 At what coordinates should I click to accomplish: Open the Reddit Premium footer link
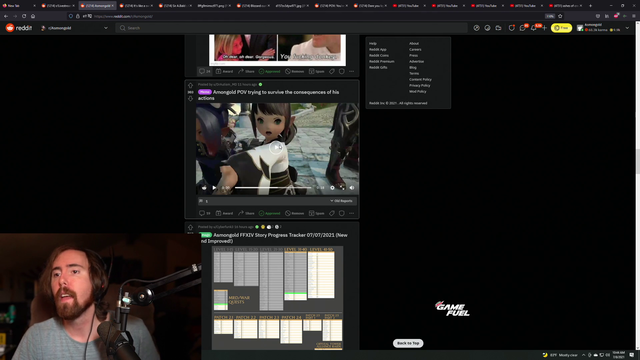pyautogui.click(x=382, y=61)
